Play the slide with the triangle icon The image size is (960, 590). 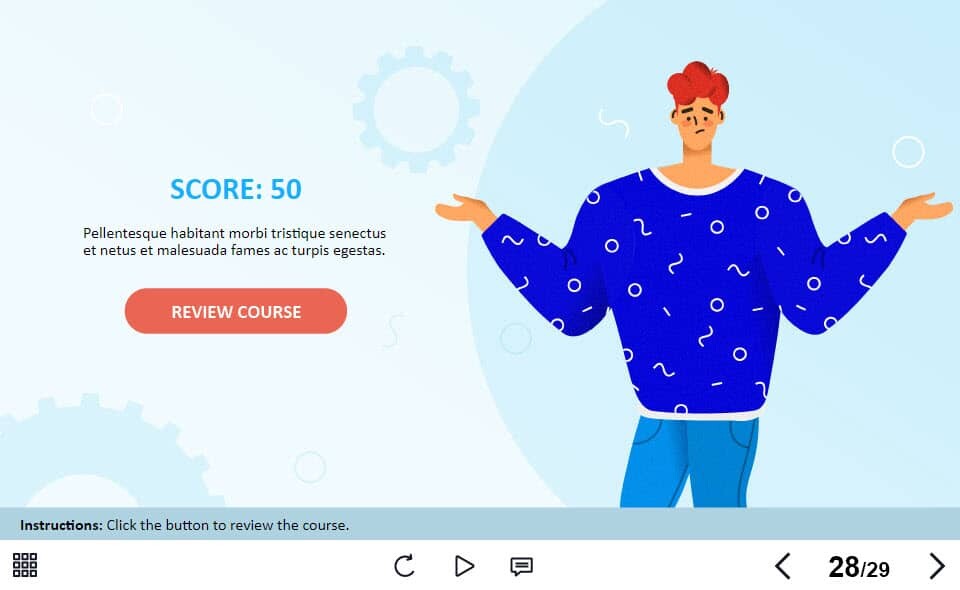click(x=464, y=566)
